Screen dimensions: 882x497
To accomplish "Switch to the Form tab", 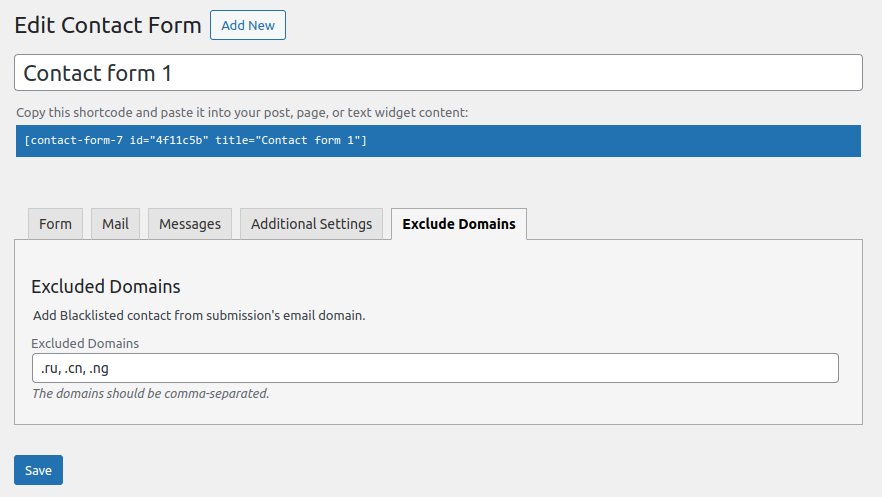I will (x=55, y=224).
